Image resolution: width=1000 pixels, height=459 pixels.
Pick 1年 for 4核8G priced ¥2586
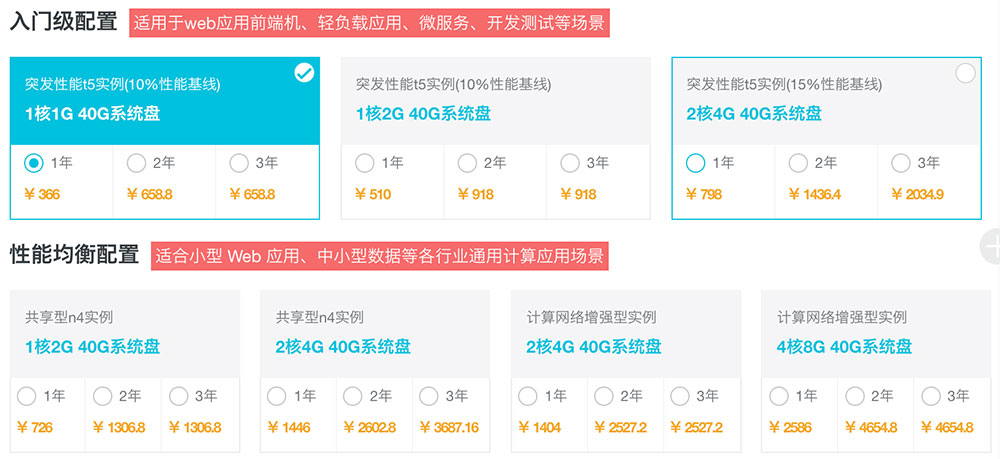point(779,397)
